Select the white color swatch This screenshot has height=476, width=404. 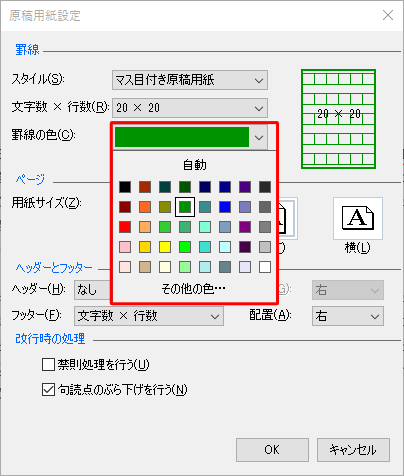[265, 267]
